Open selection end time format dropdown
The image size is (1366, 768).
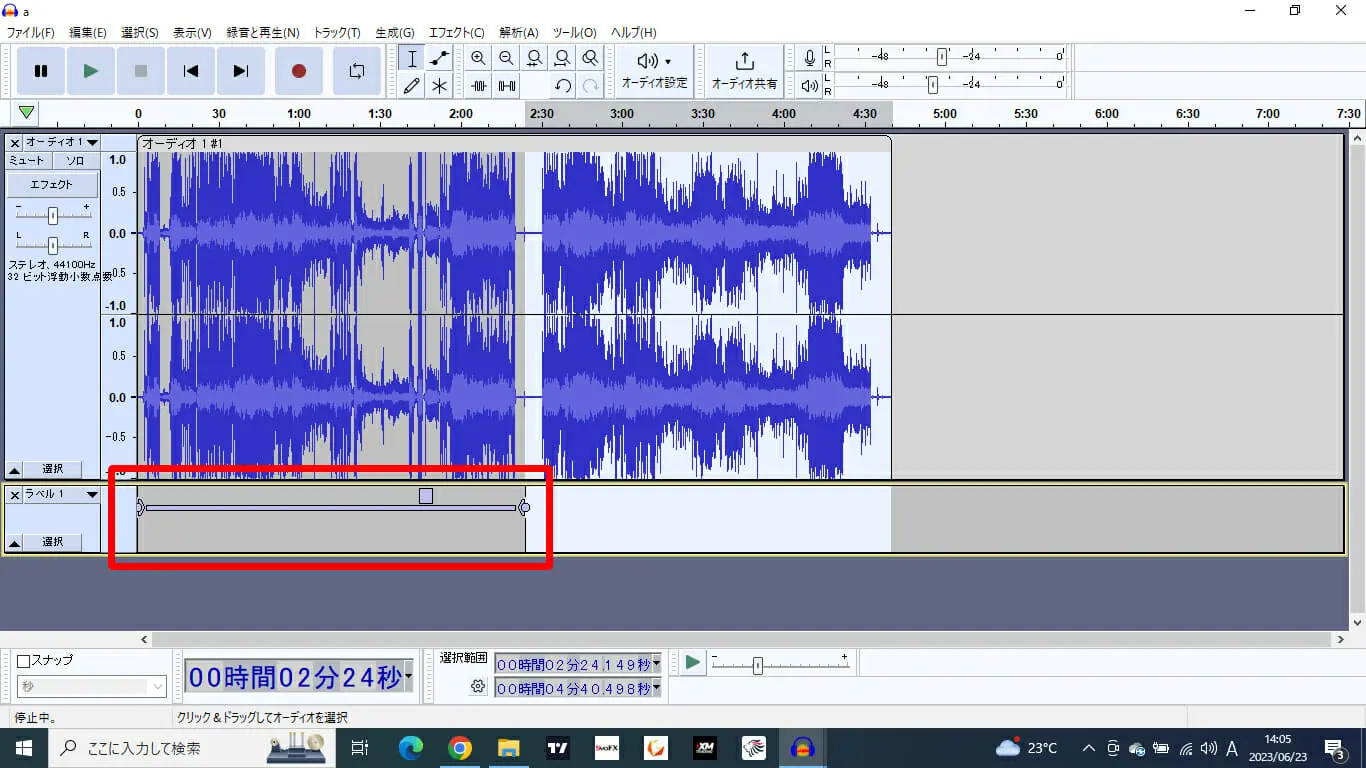[656, 688]
